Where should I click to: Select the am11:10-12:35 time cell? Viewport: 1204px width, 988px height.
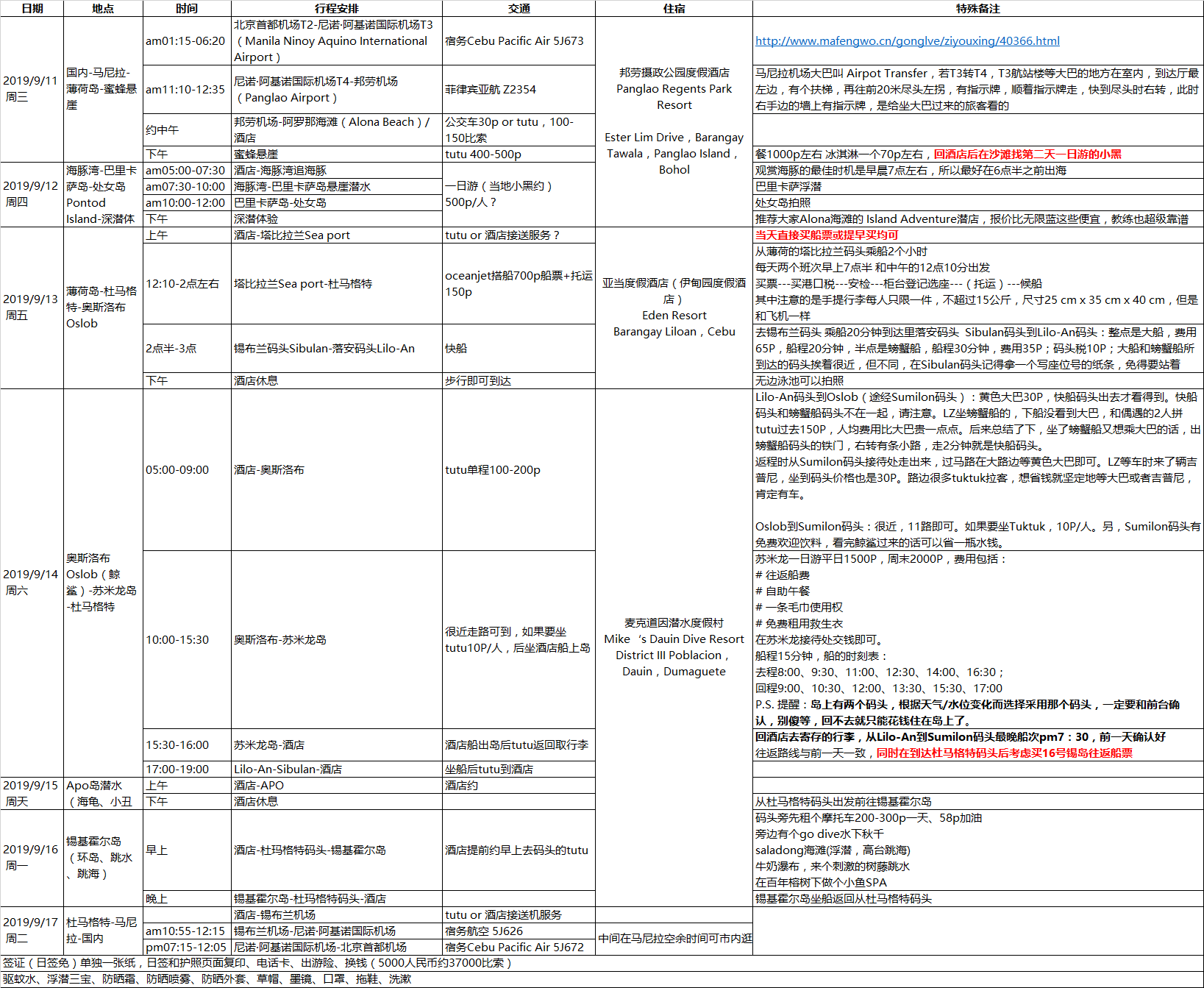(x=187, y=90)
